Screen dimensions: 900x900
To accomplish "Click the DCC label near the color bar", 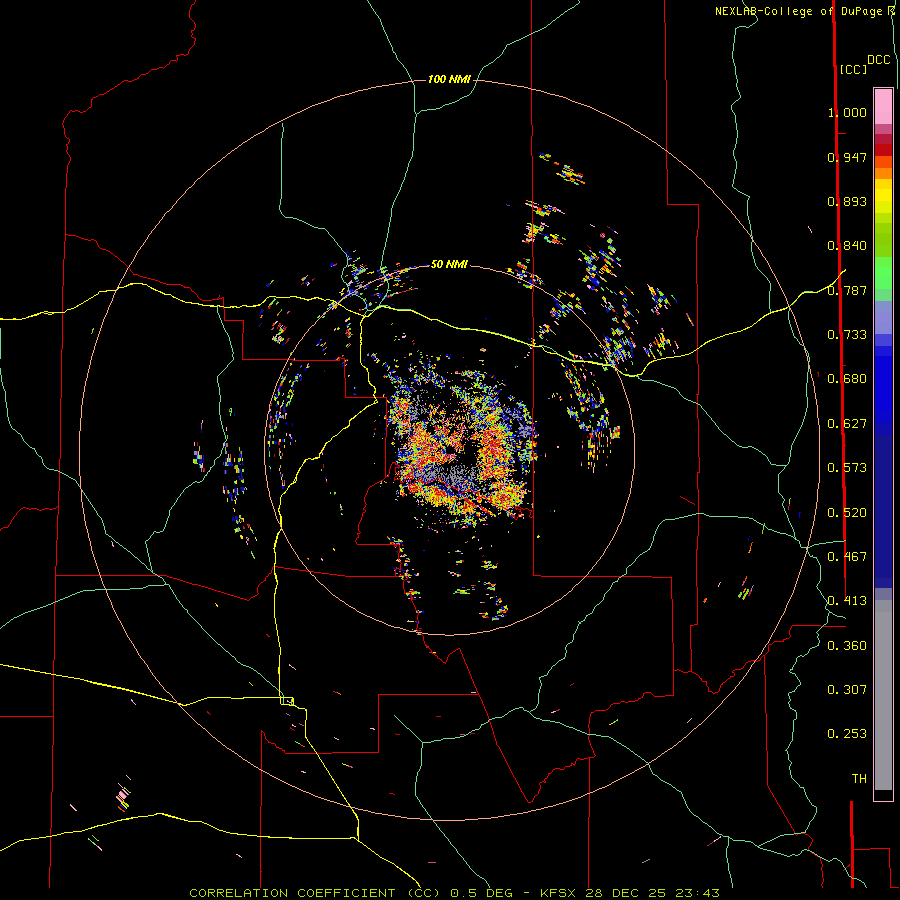I will [x=879, y=60].
